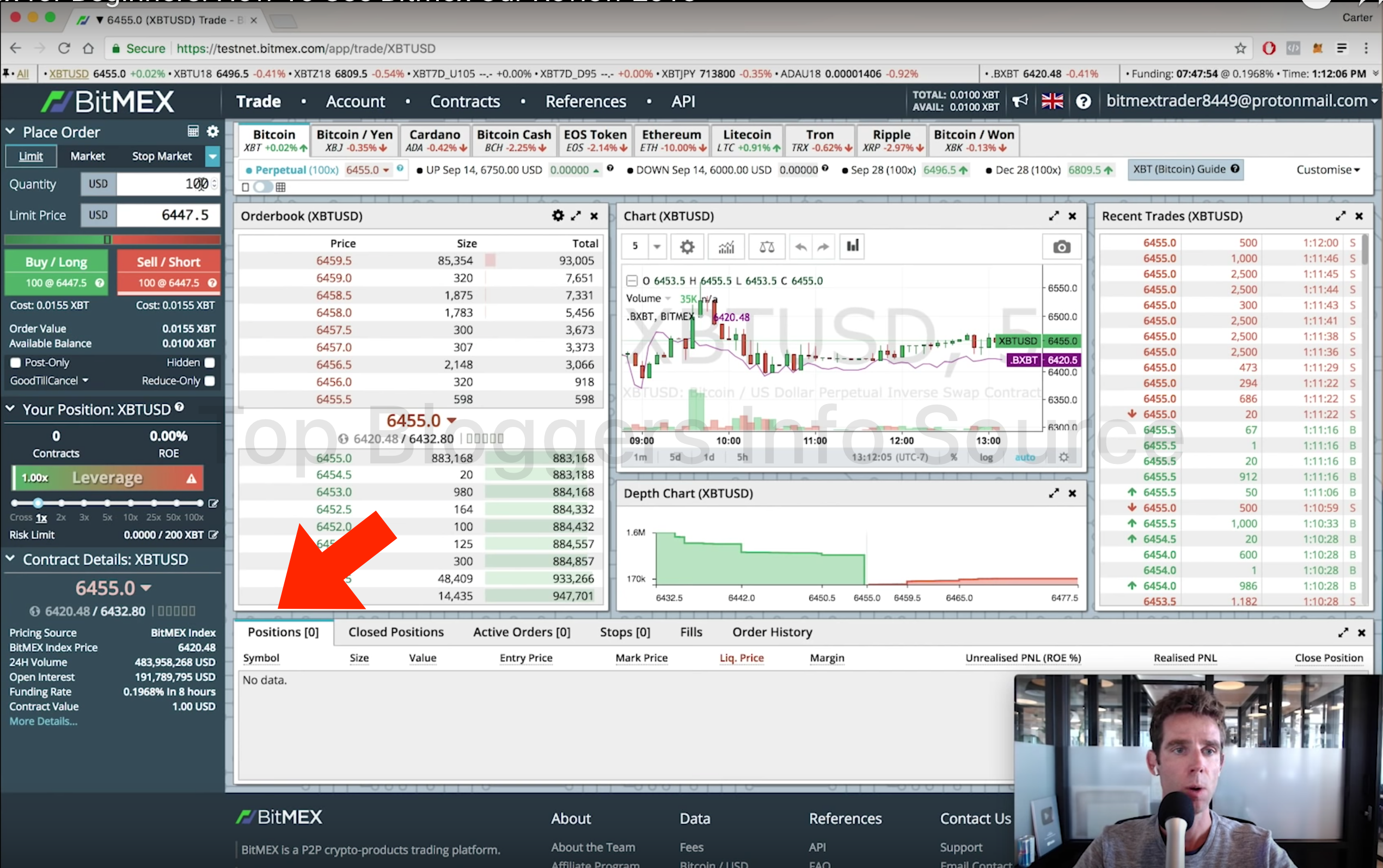Viewport: 1383px width, 868px height.
Task: Click the chart compare scales icon
Action: tap(767, 247)
